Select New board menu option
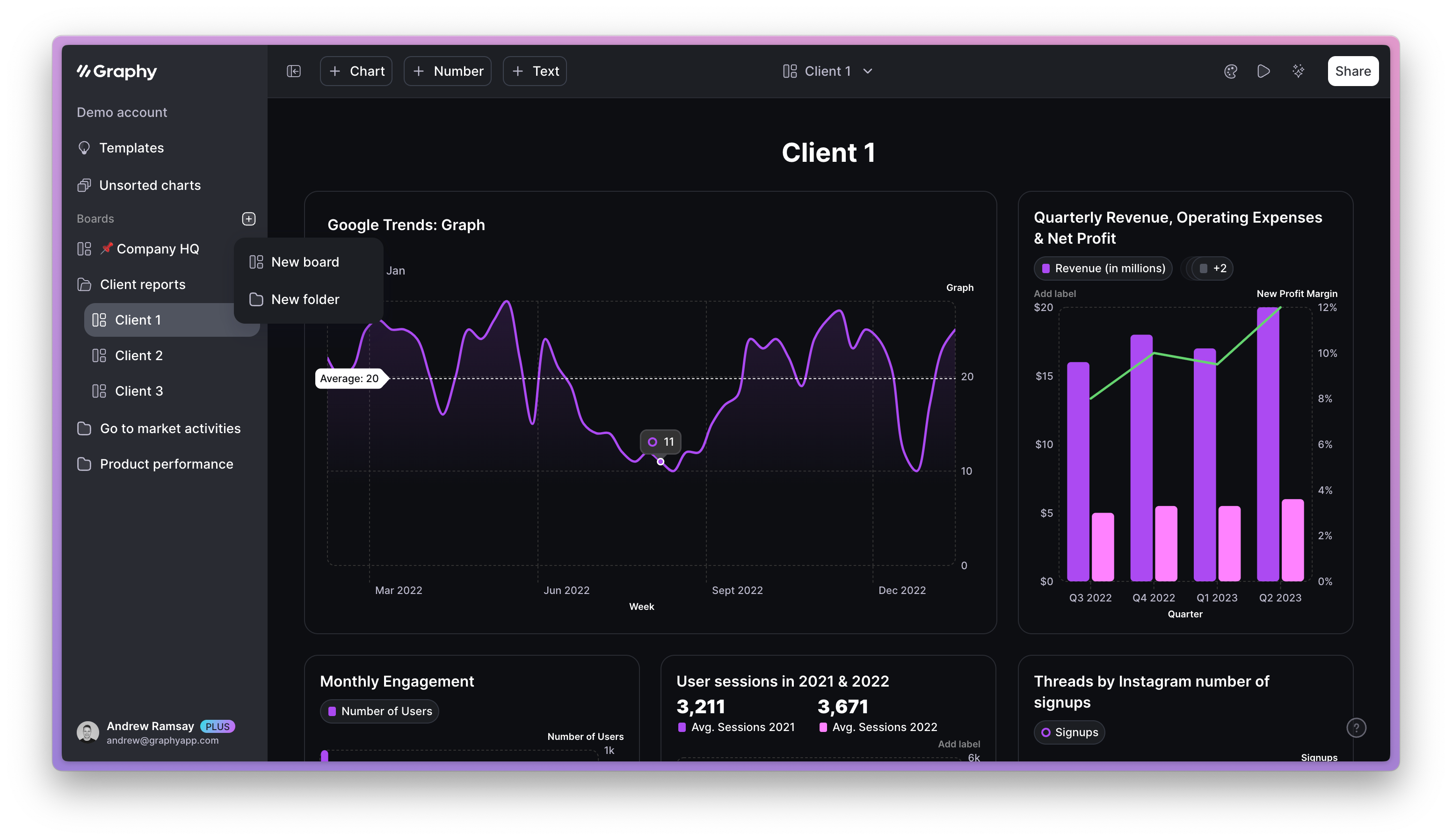The height and width of the screenshot is (840, 1452). pos(305,262)
